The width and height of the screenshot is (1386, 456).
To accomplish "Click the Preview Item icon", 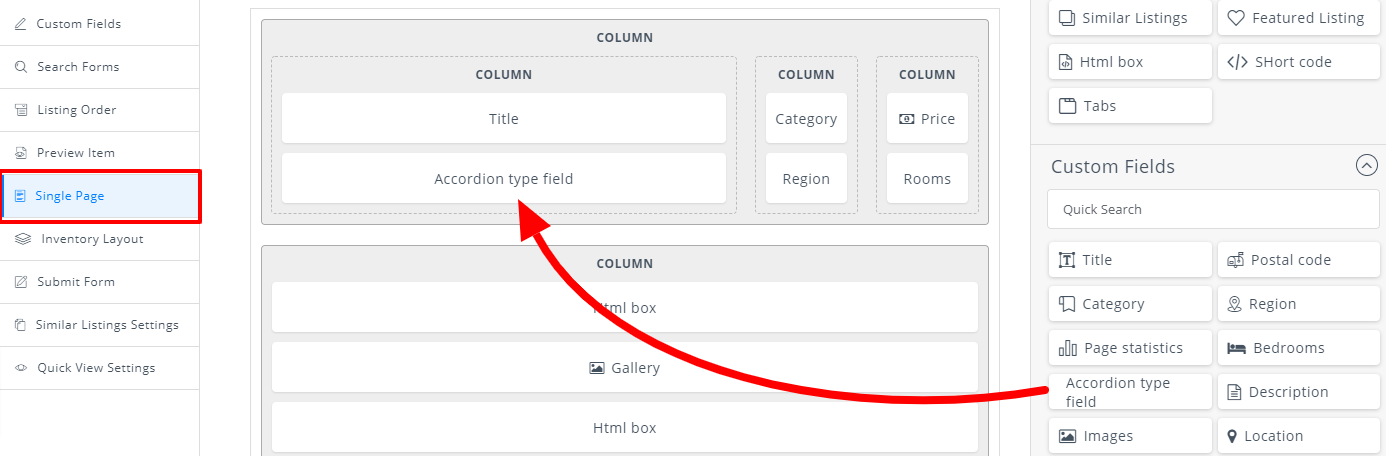I will click(x=21, y=153).
